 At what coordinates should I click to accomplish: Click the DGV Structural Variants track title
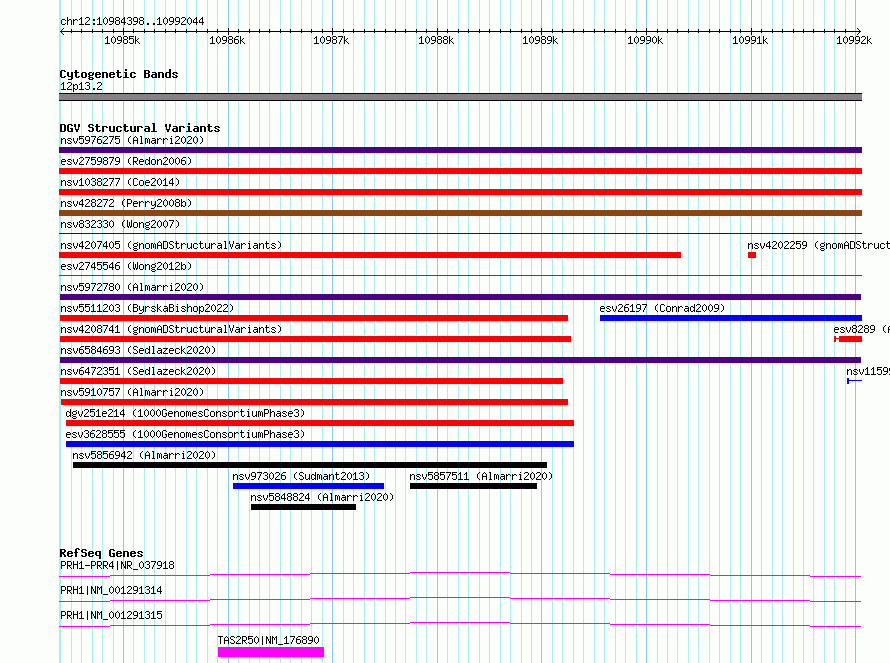point(140,128)
